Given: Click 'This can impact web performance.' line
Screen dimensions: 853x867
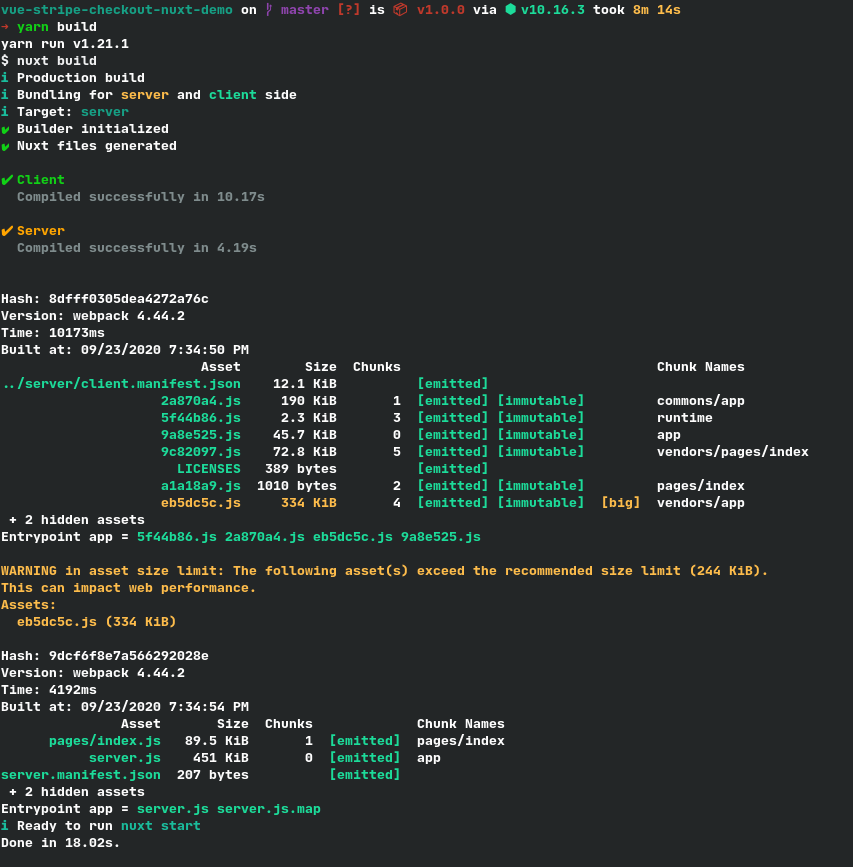Looking at the screenshot, I should pos(129,588).
